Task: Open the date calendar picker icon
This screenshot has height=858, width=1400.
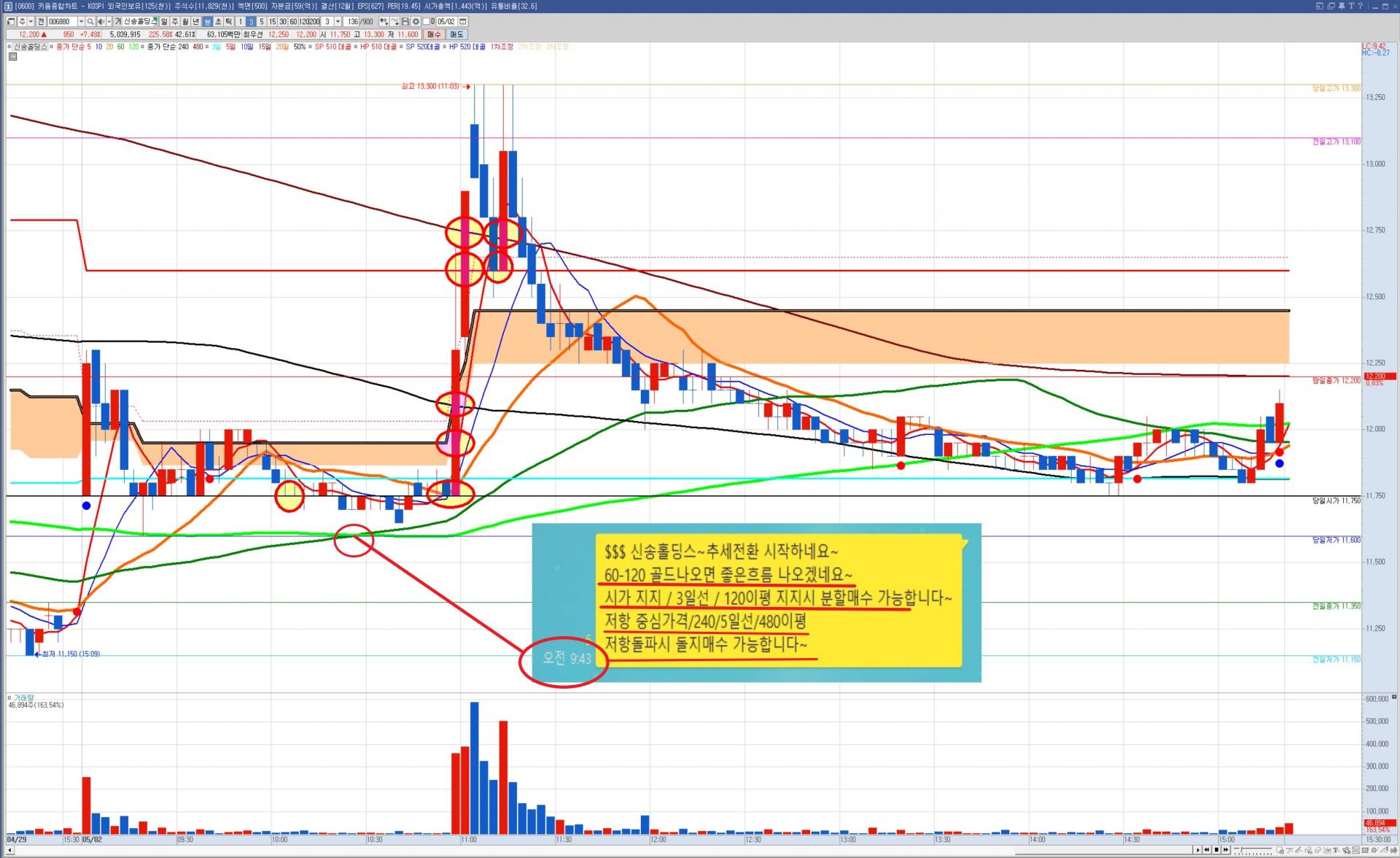Action: [x=463, y=21]
